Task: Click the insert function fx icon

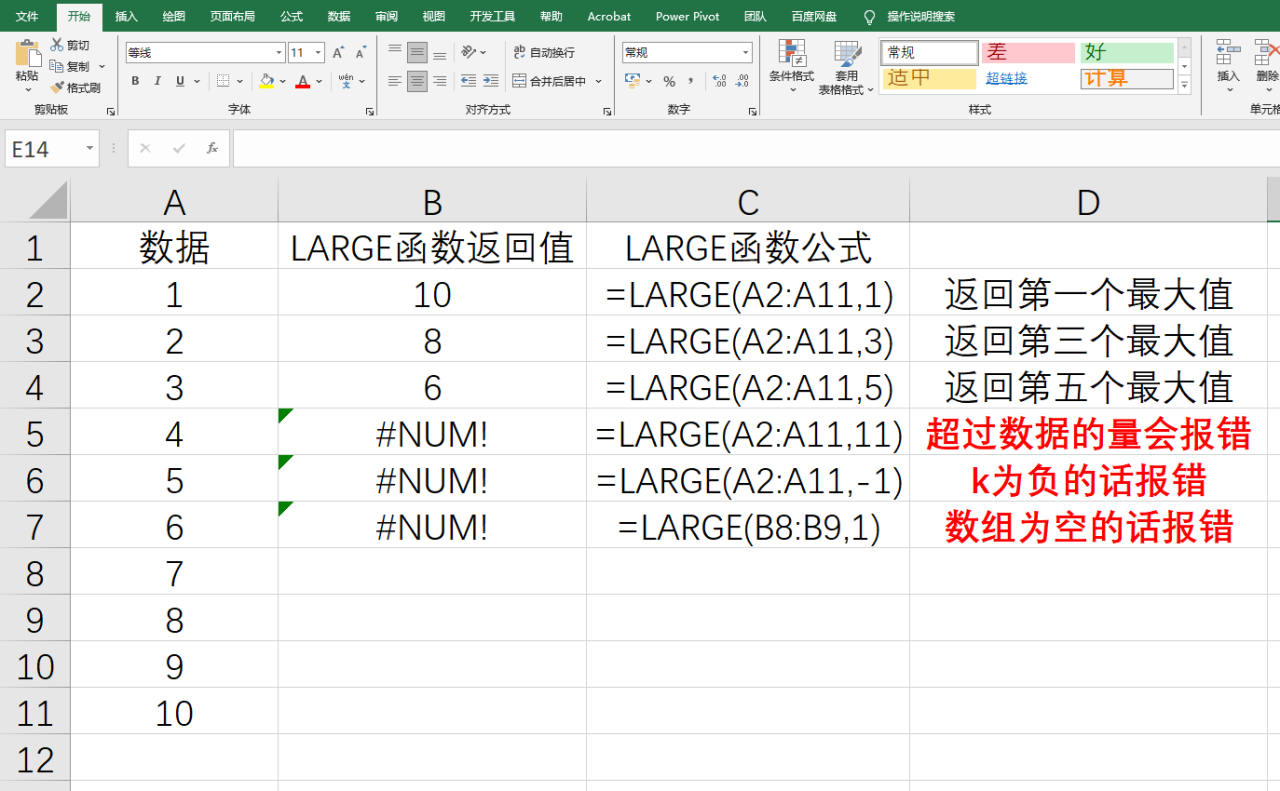Action: pos(212,148)
